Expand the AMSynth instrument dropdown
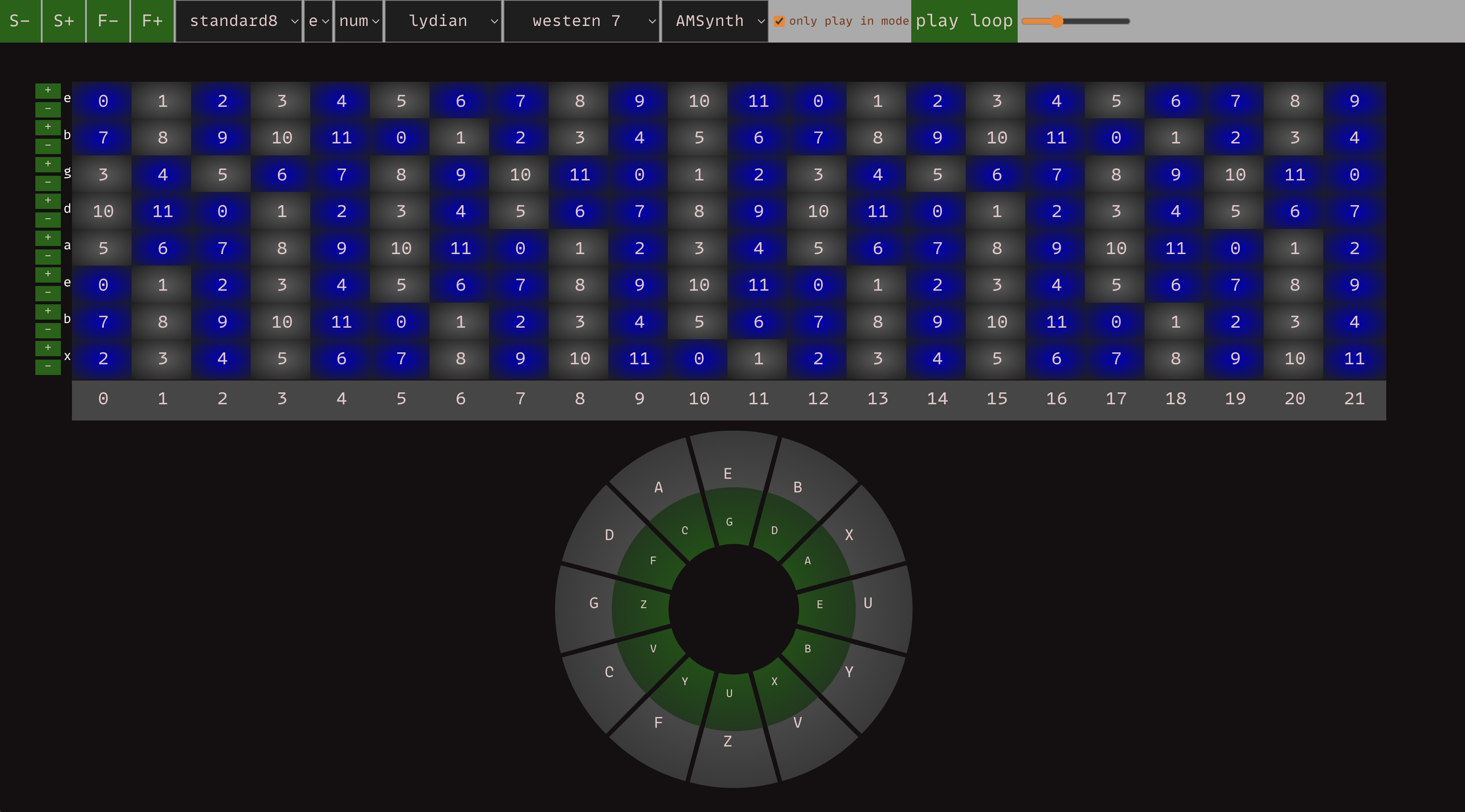 715,21
